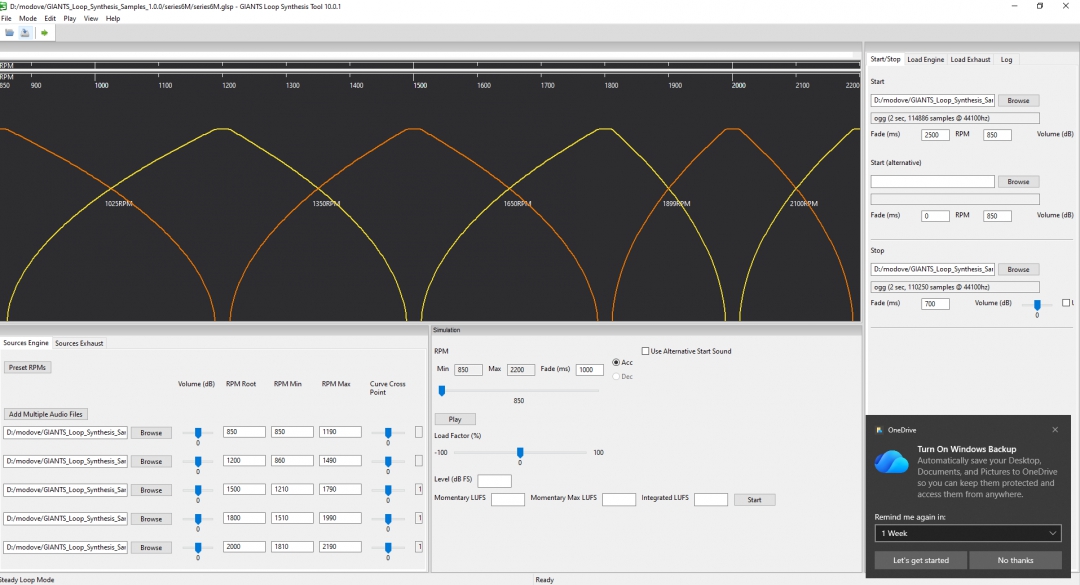Click the save project toolbar icon
Viewport: 1080px width, 585px height.
point(25,32)
